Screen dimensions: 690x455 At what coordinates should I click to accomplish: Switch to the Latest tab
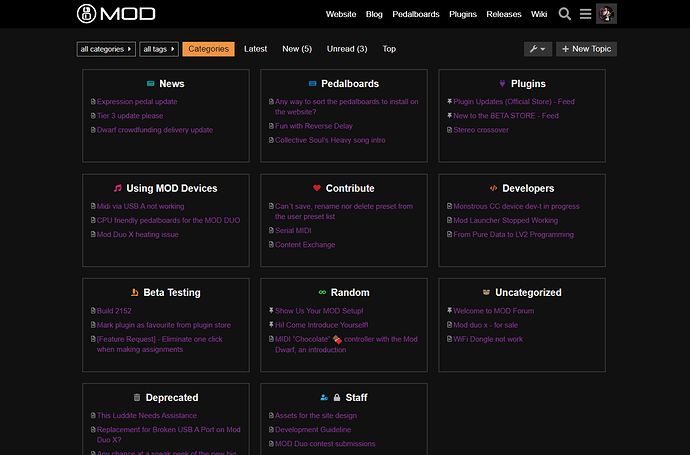point(256,49)
